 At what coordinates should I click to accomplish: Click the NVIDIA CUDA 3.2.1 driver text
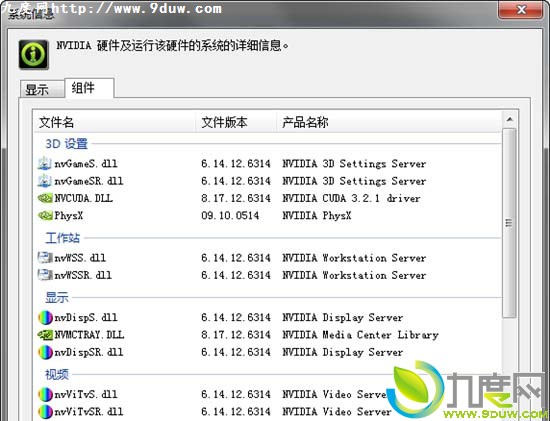351,198
